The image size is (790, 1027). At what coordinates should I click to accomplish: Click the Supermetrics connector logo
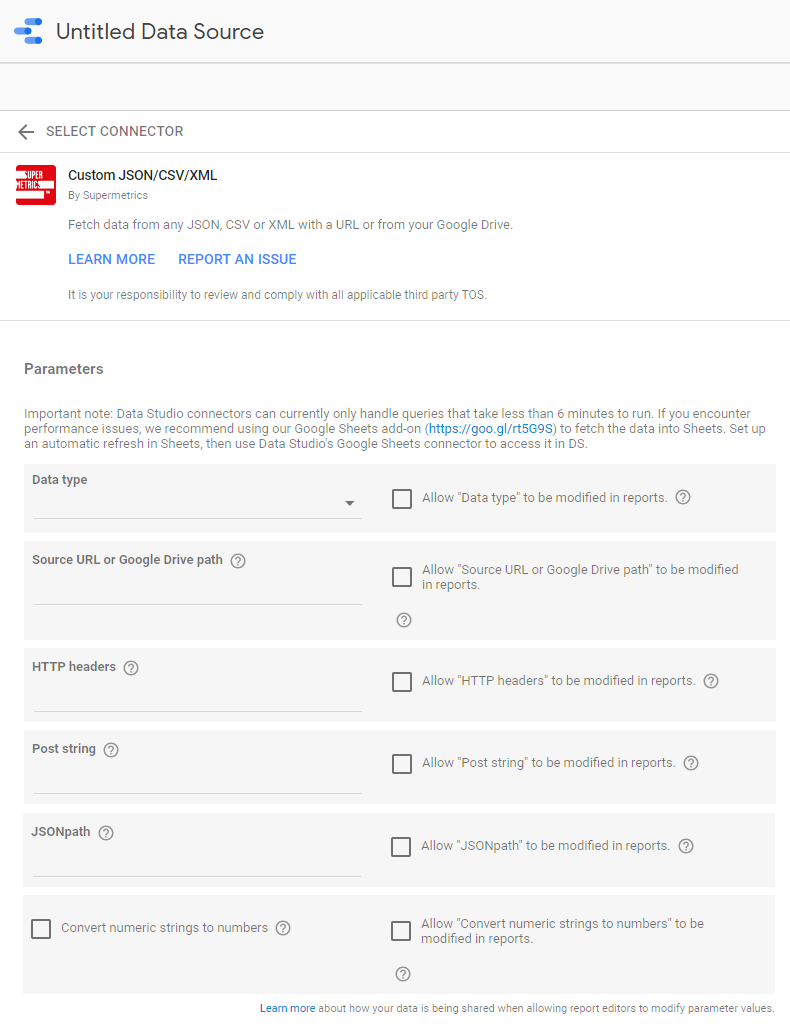[x=36, y=185]
